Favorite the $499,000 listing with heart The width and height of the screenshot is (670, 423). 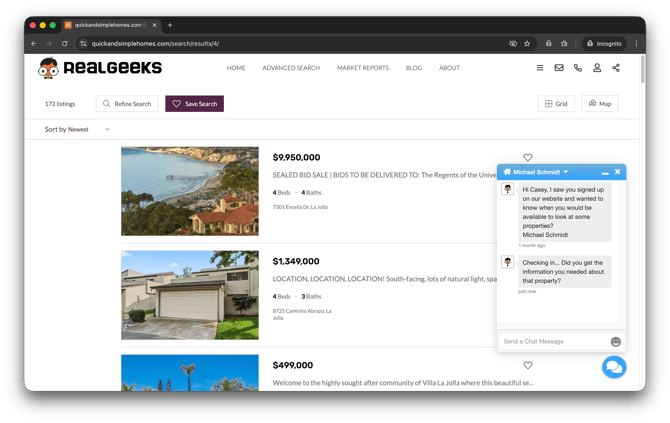point(528,365)
